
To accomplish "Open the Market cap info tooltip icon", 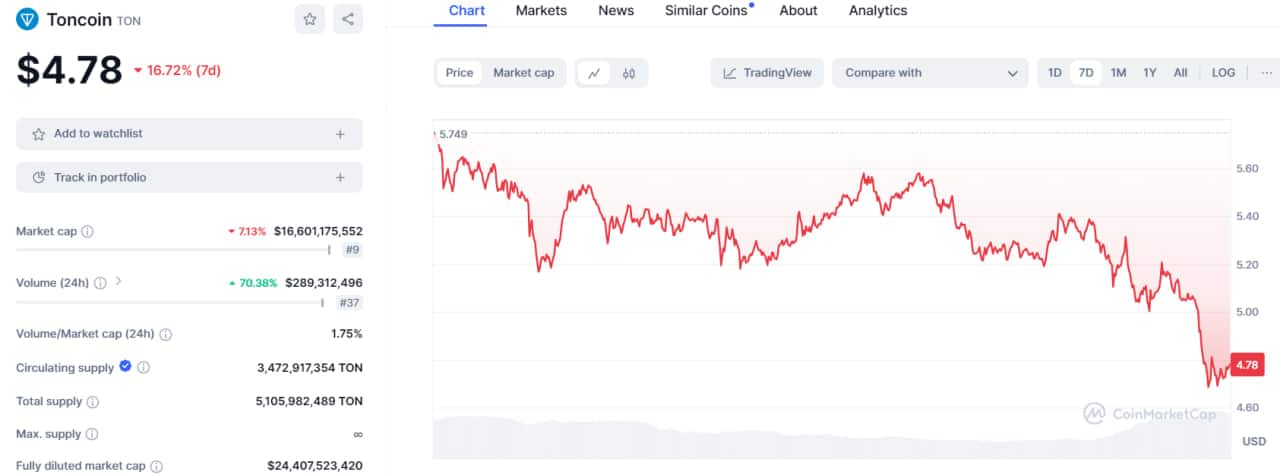I will 87,232.
